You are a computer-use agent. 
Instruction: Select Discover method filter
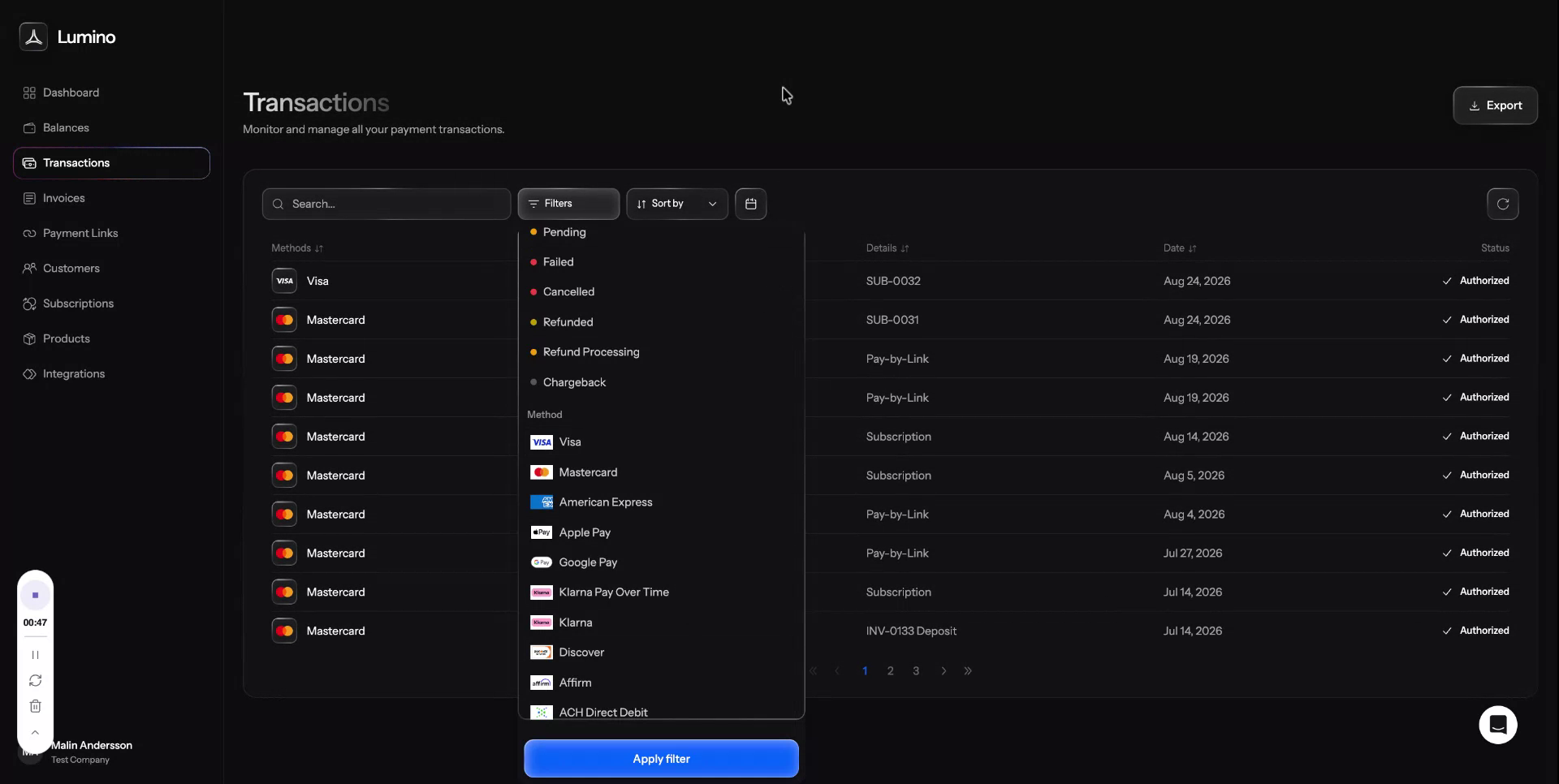pos(661,653)
